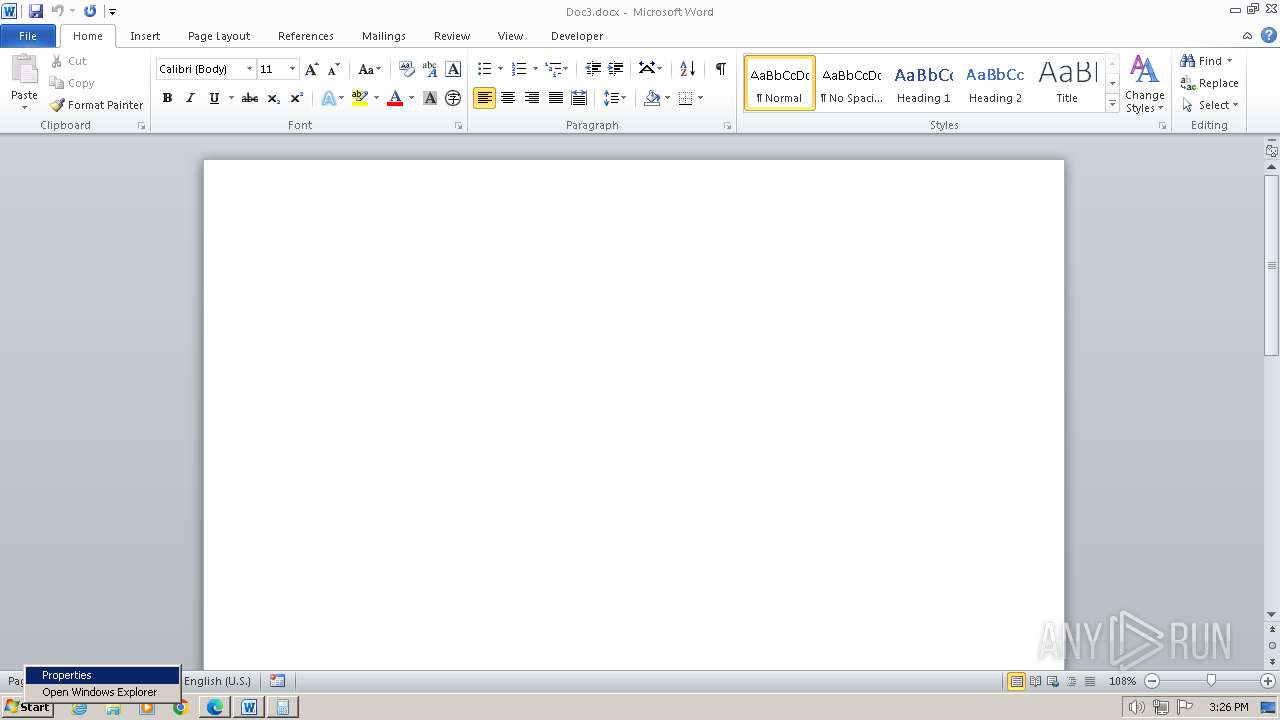This screenshot has height=720, width=1280.
Task: Click the Phonetic Guide icon
Action: [430, 69]
